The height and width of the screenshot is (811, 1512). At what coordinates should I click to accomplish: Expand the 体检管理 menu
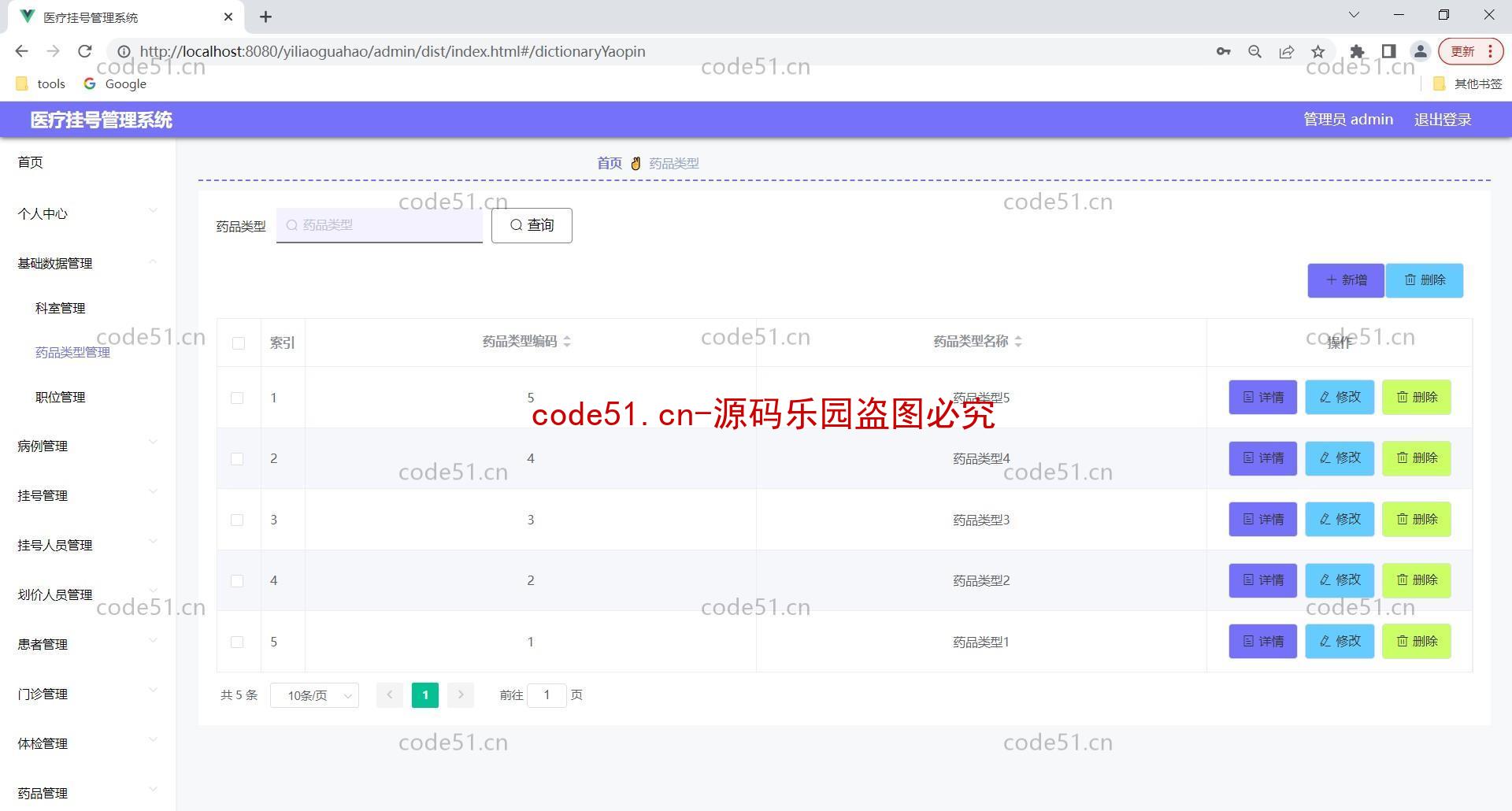(x=87, y=743)
